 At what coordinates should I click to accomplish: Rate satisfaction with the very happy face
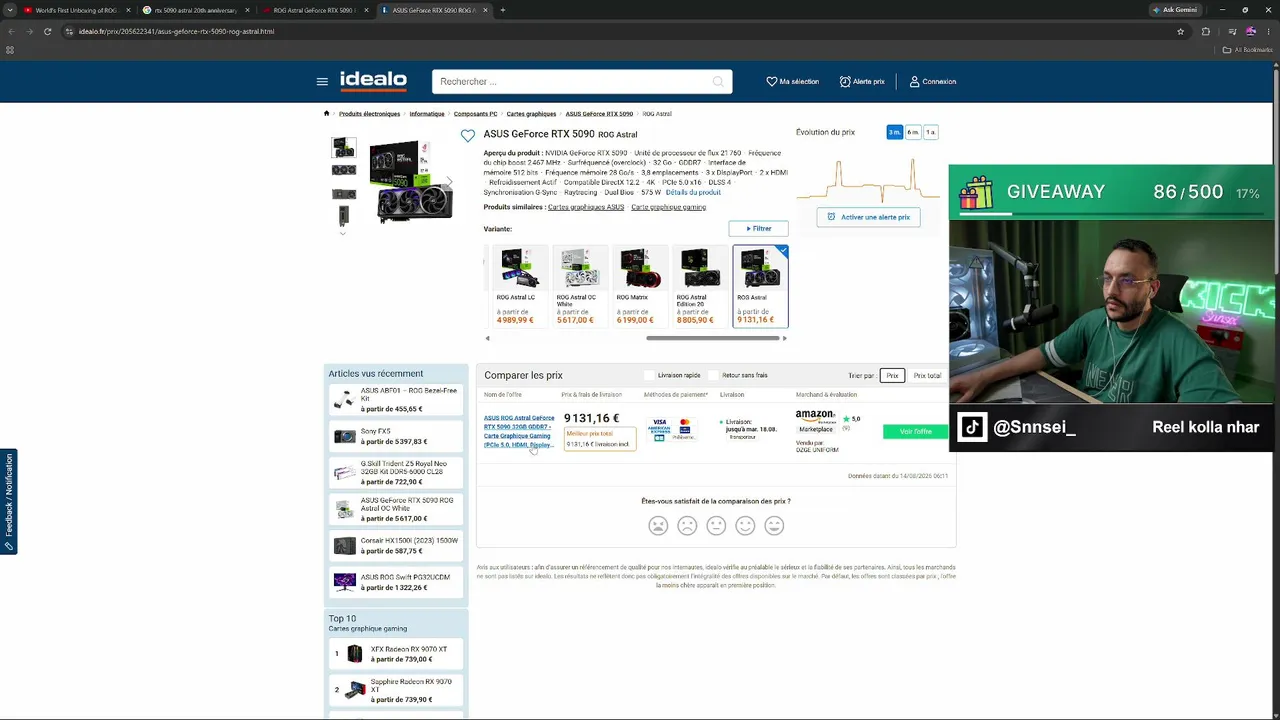click(x=774, y=525)
